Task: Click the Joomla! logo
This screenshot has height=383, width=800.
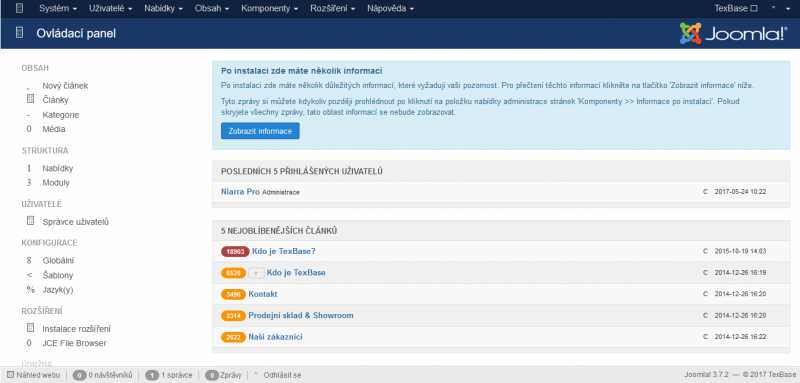Action: pos(733,34)
